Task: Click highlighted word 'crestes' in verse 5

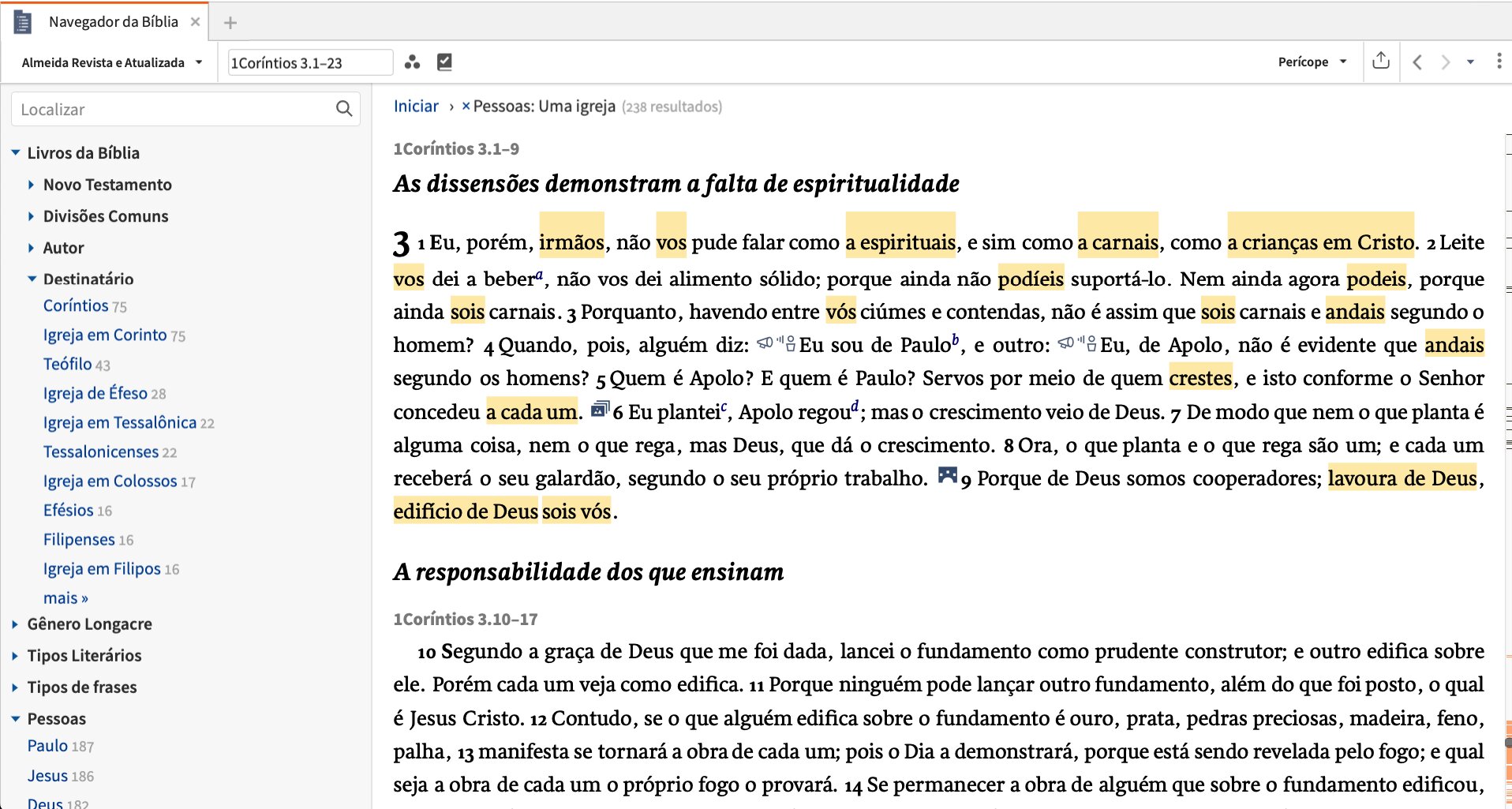Action: tap(1200, 377)
